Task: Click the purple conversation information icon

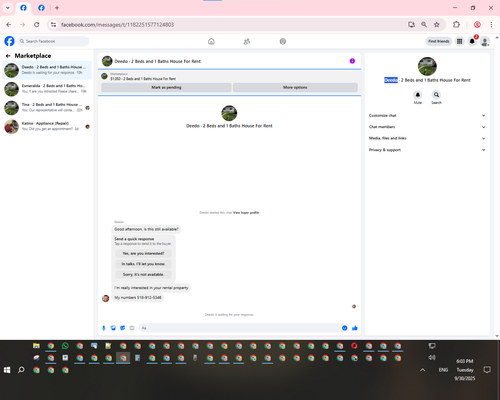Action: pos(352,61)
